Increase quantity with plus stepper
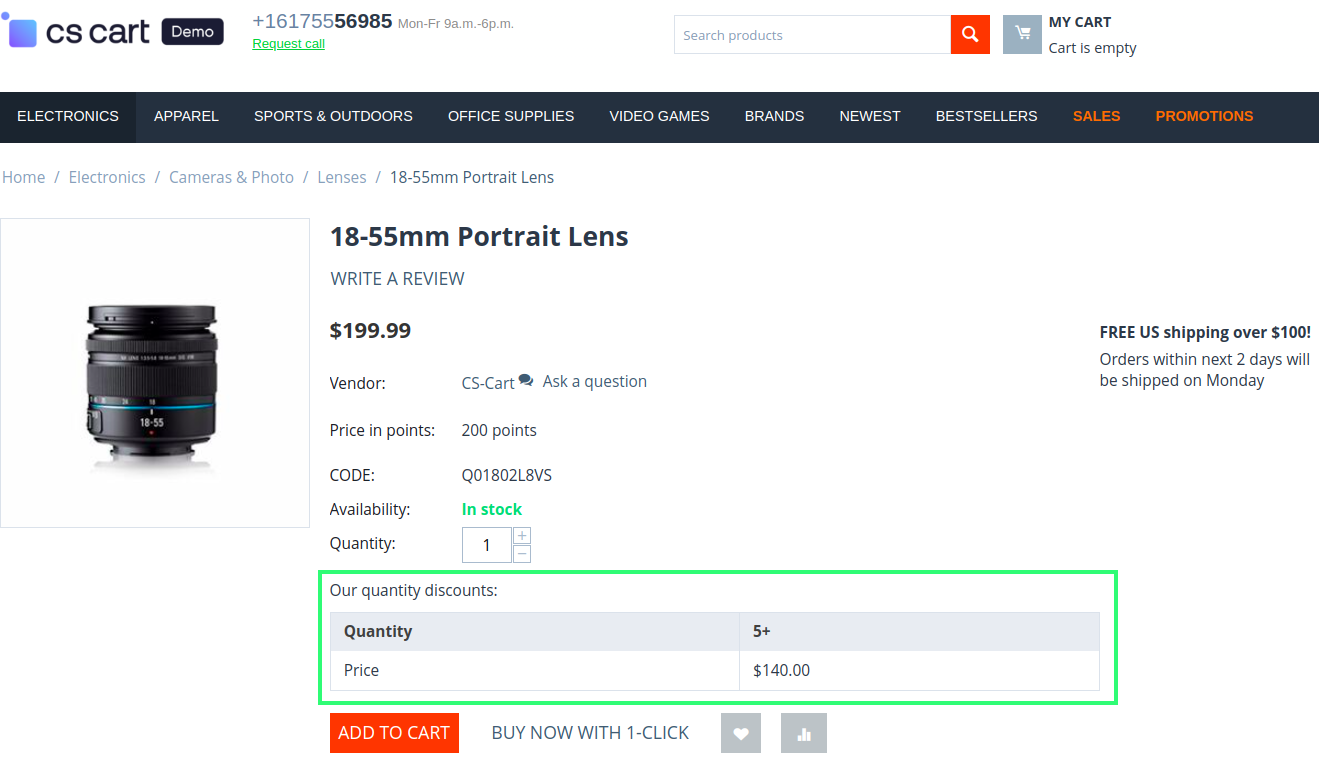Viewport: 1319px width, 782px height. click(x=522, y=536)
